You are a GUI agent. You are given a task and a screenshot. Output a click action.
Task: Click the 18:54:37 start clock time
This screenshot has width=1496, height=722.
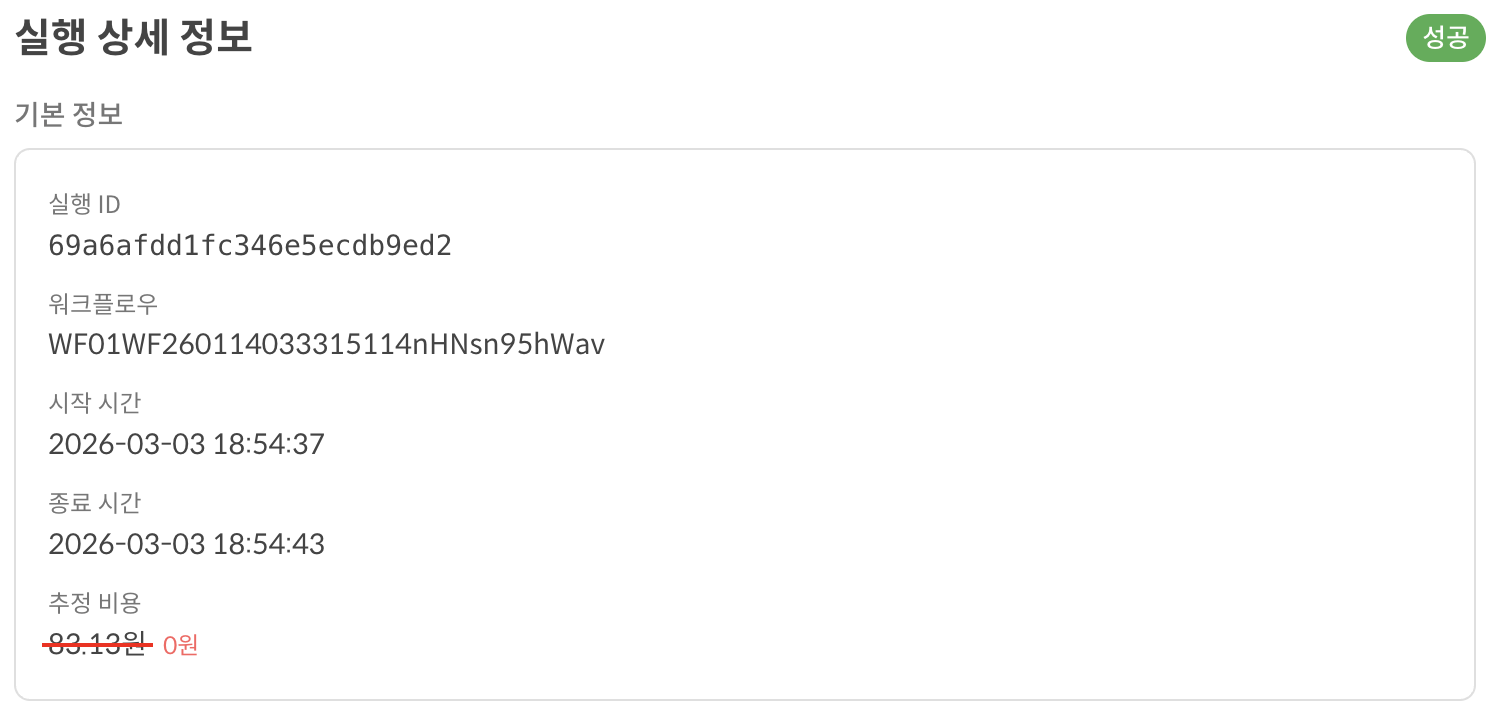click(x=269, y=444)
